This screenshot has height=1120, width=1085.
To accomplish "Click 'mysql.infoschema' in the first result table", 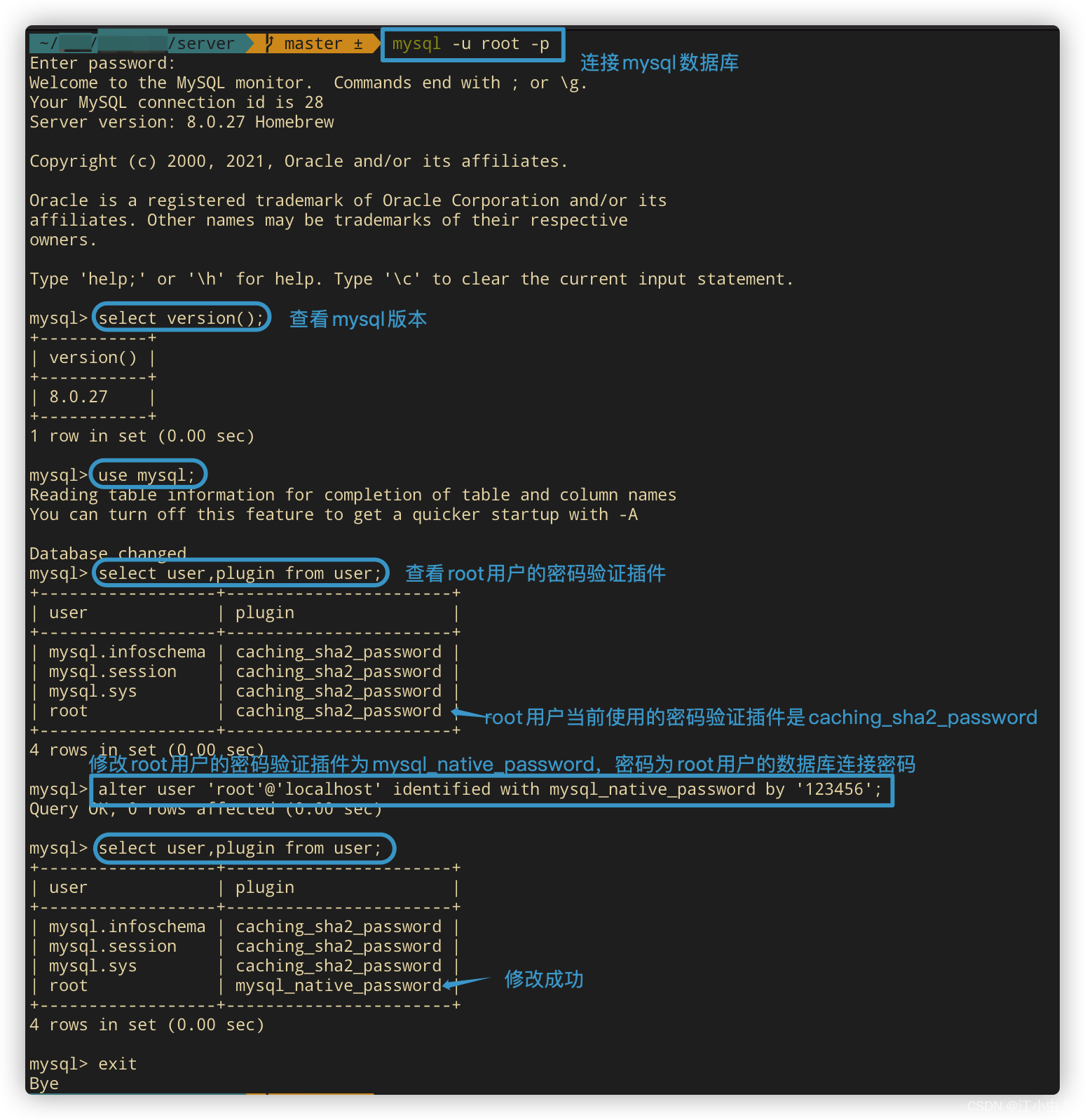I will 128,652.
